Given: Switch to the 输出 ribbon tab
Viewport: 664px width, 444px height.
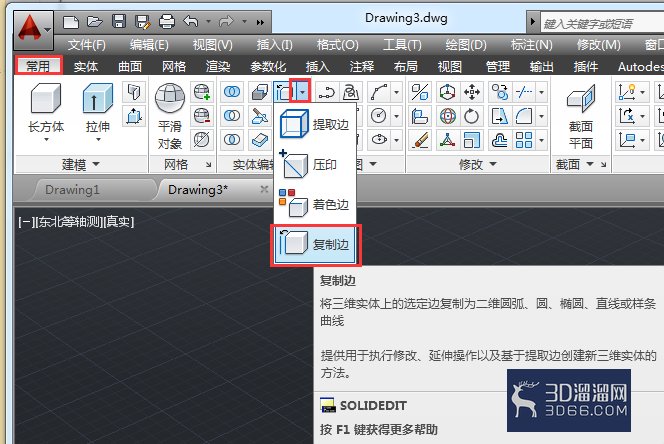Looking at the screenshot, I should click(x=542, y=66).
